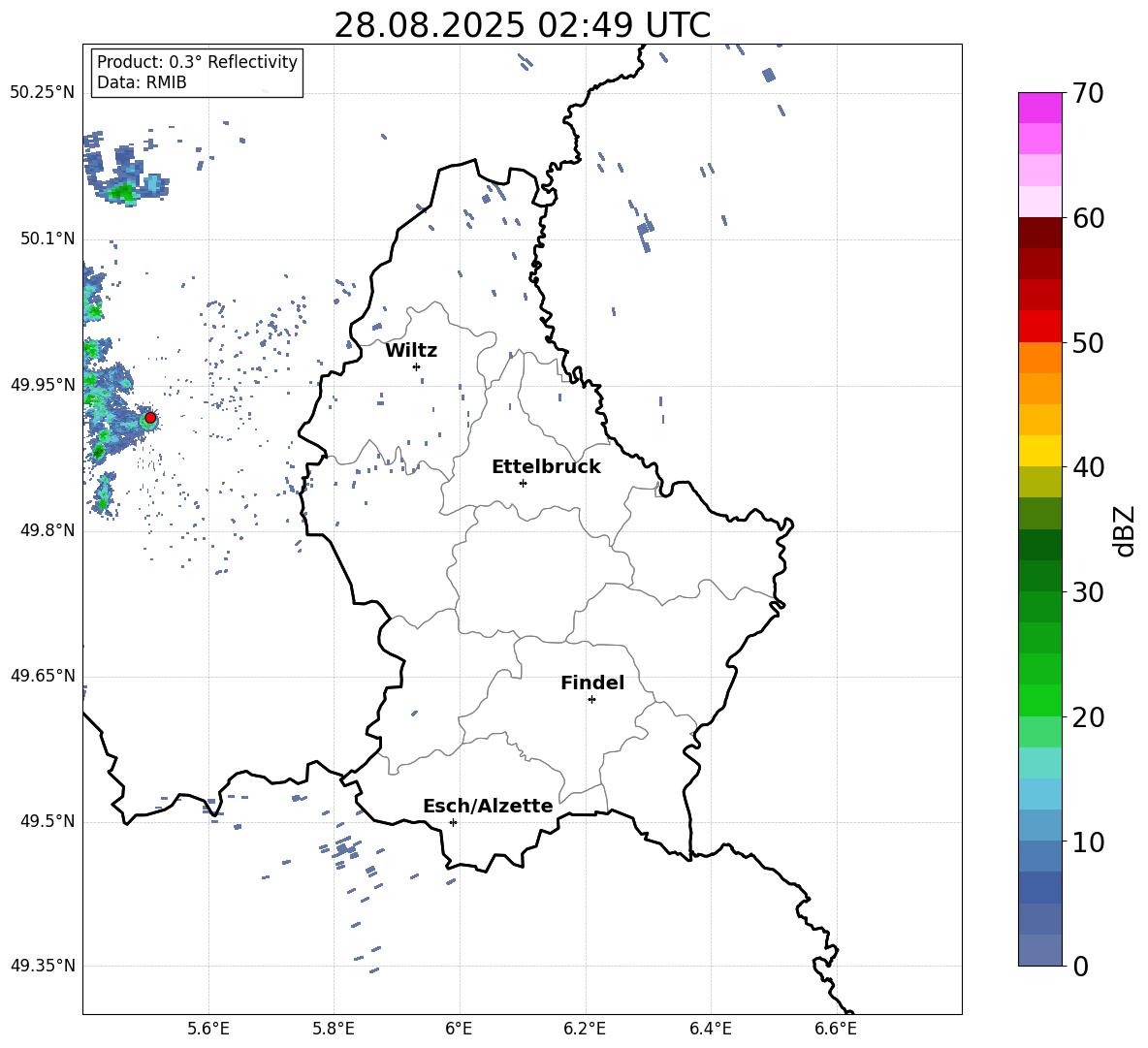Click the Wiltz station cross marker

pyautogui.click(x=417, y=366)
